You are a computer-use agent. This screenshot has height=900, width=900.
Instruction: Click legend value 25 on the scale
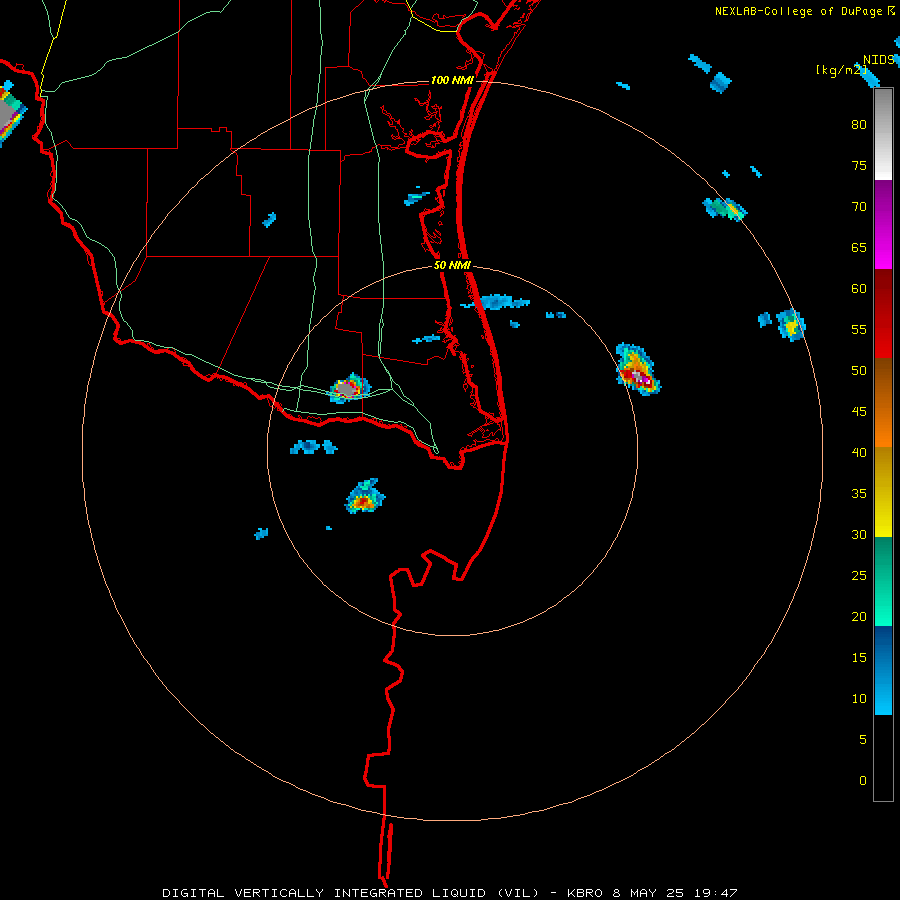[859, 576]
